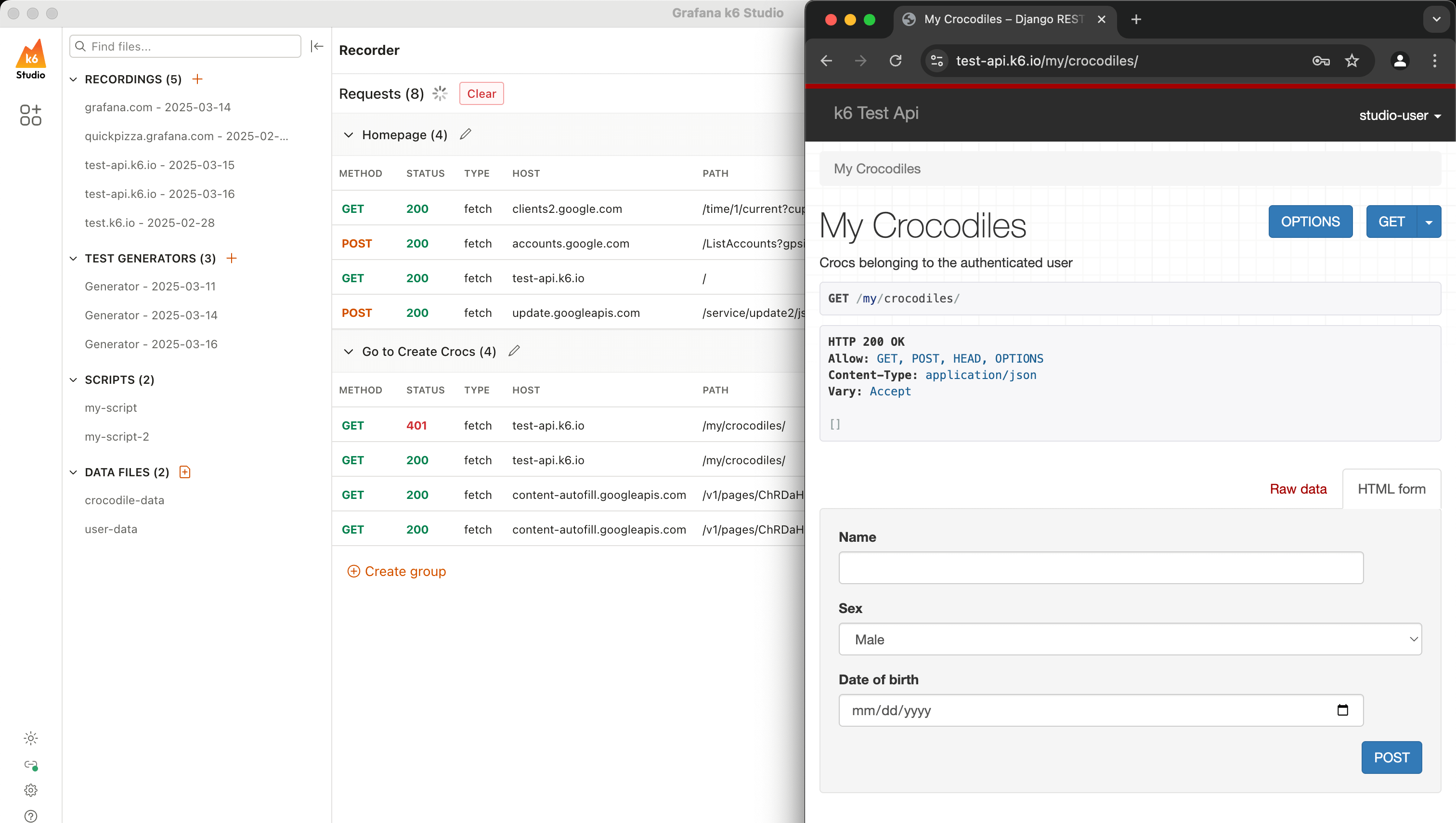This screenshot has height=823, width=1456.
Task: Edit the Go to Create Crocs group name
Action: click(514, 351)
